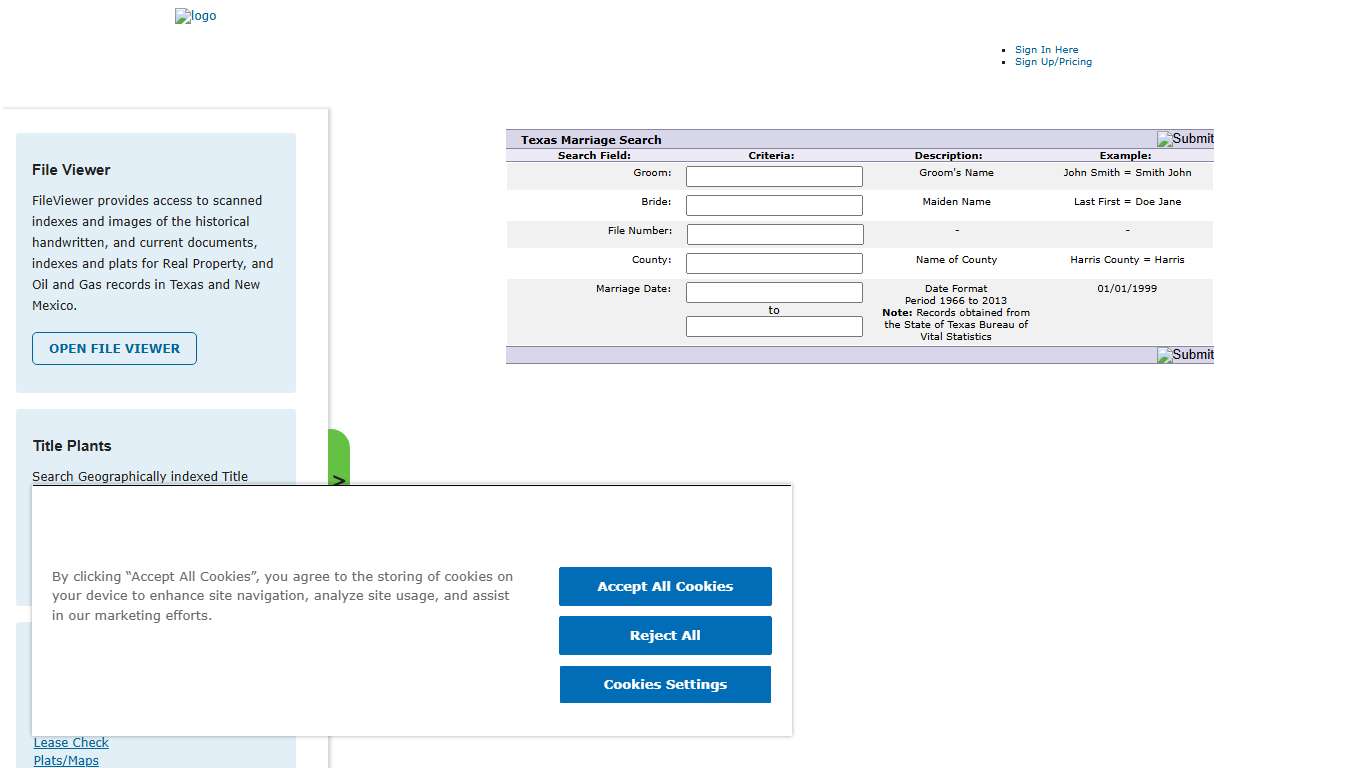1366x768 pixels.
Task: Open the Sign Up/Pricing link
Action: click(x=1053, y=61)
